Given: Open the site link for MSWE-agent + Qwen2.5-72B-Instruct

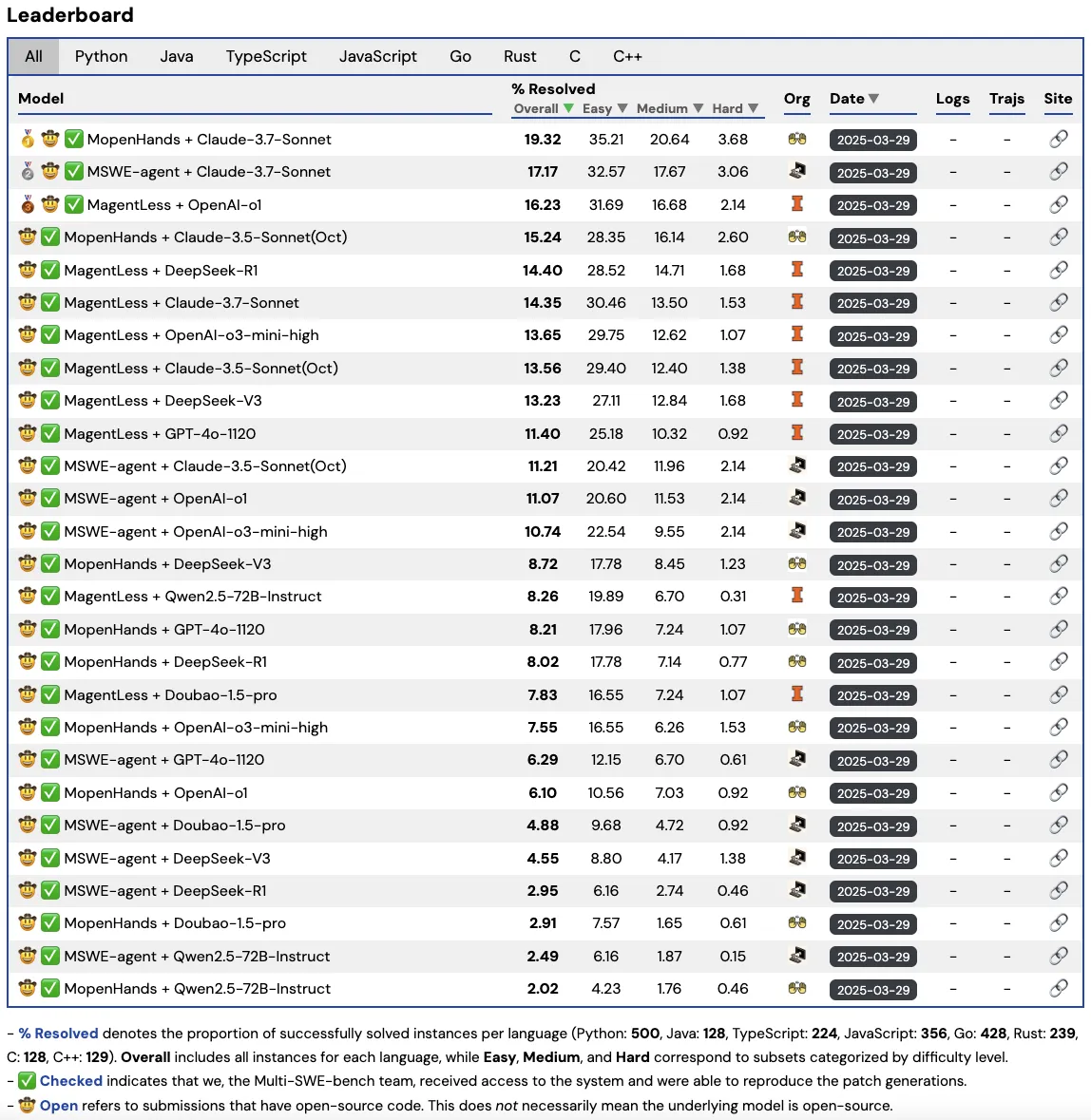Looking at the screenshot, I should point(1058,956).
